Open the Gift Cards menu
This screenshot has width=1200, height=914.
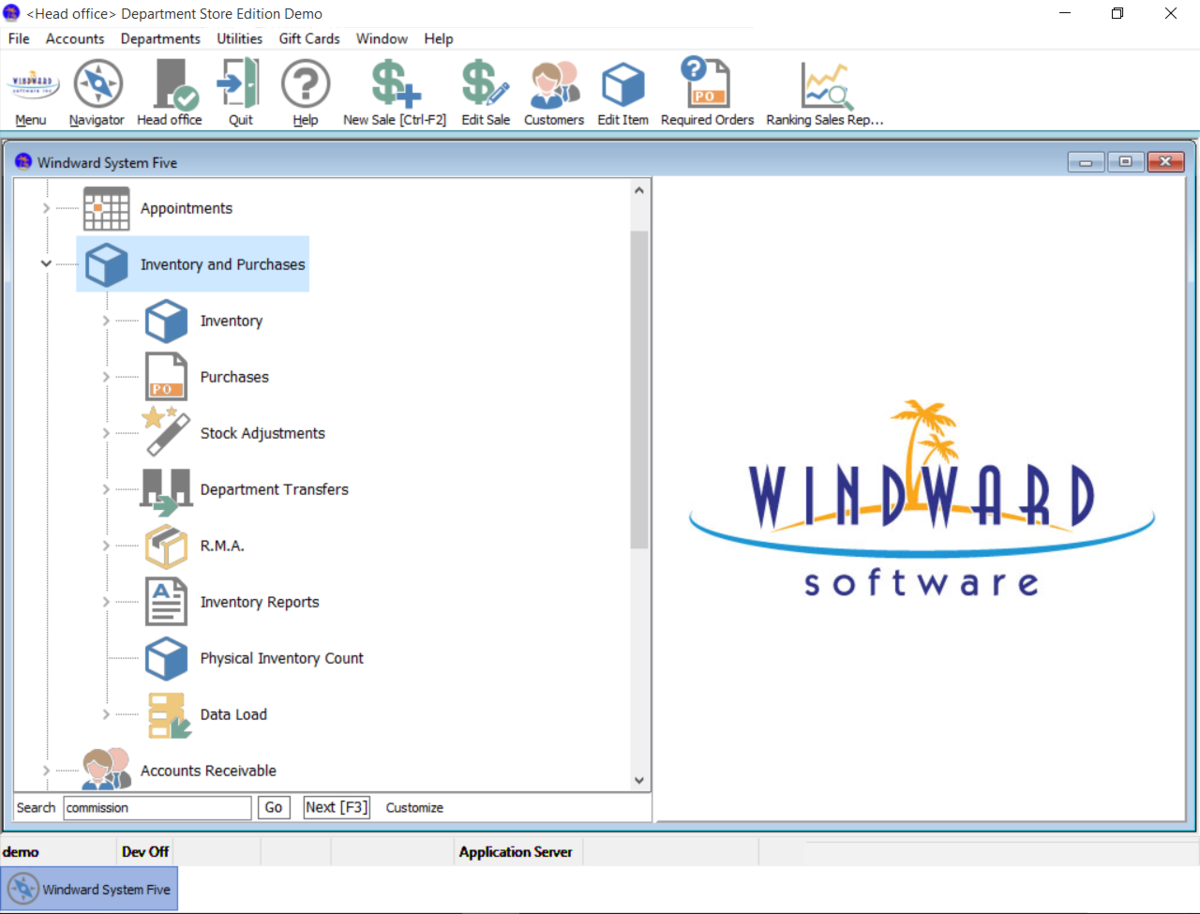coord(309,39)
